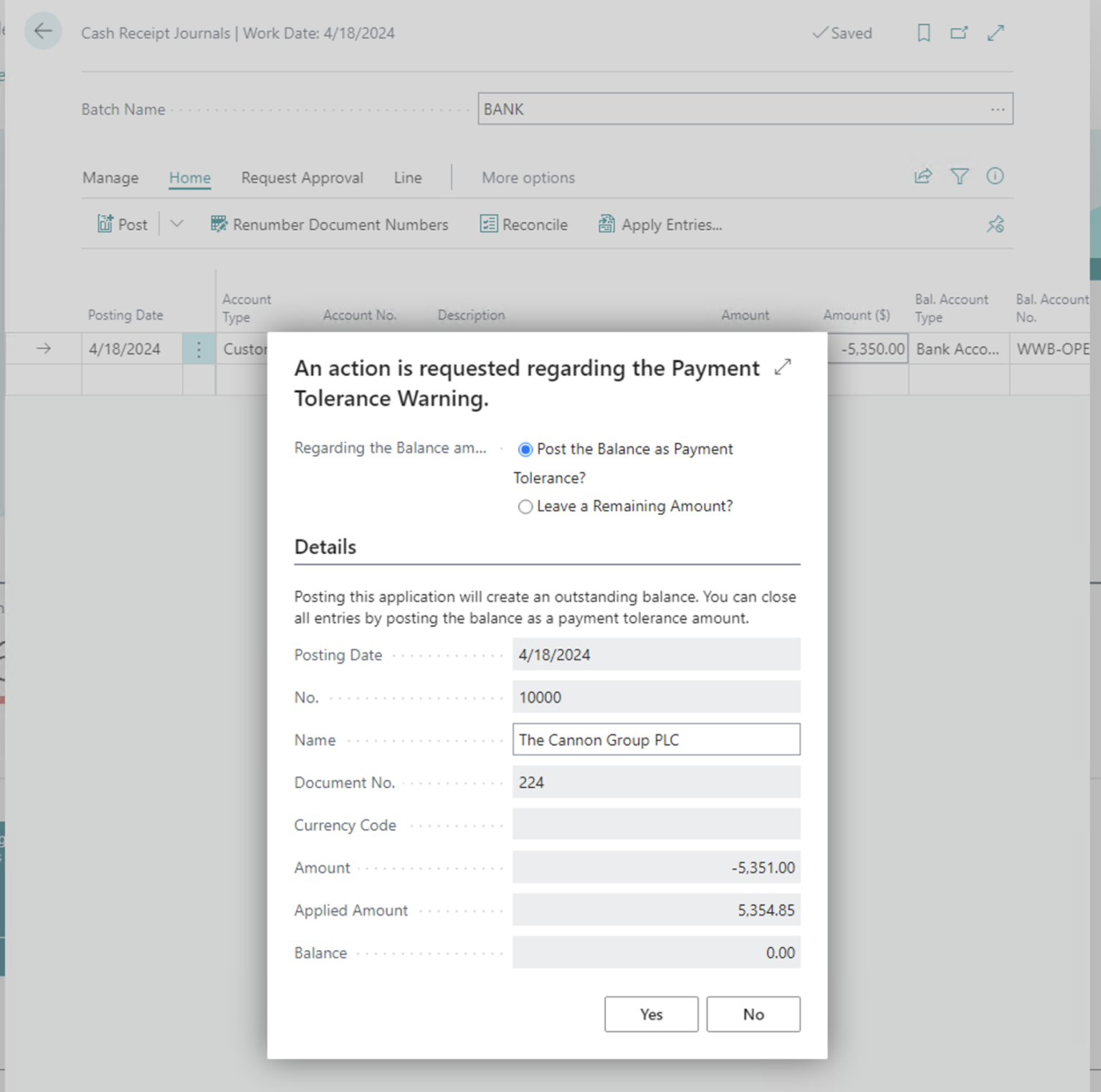Choose Leave a Remaining Amount option
The width and height of the screenshot is (1101, 1092).
coord(525,507)
